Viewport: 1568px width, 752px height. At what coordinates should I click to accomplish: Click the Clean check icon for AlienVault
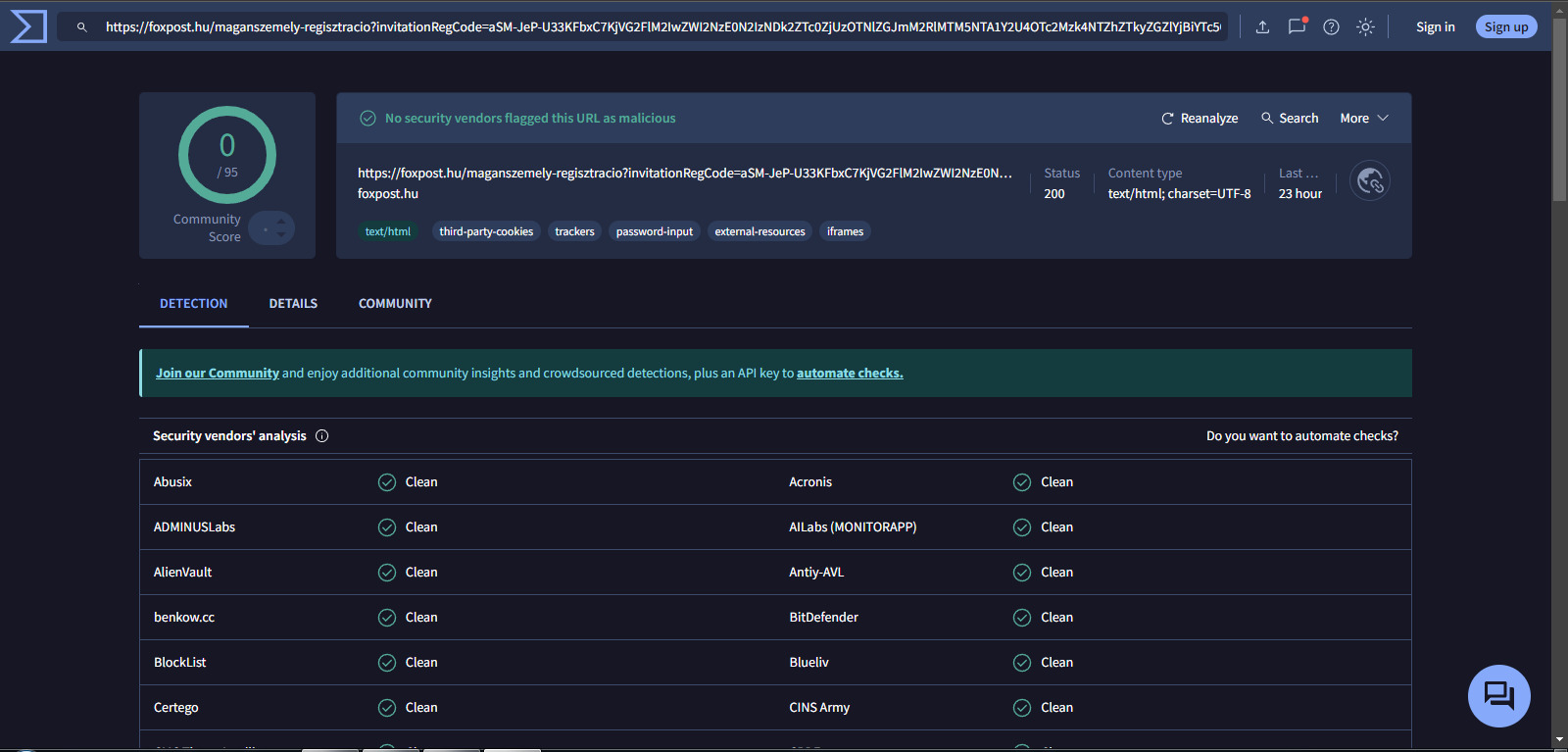tap(387, 573)
